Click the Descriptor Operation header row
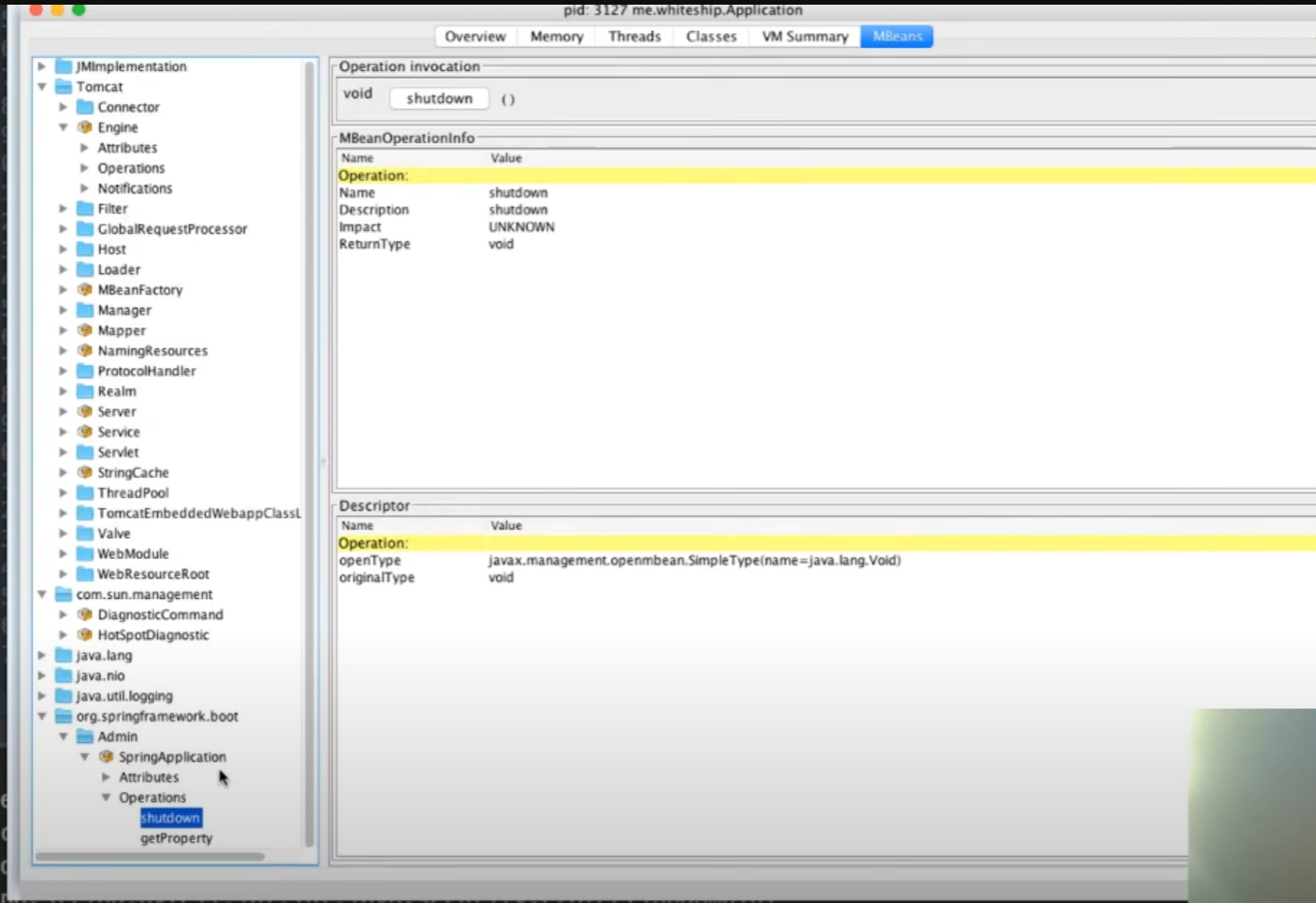 point(826,544)
